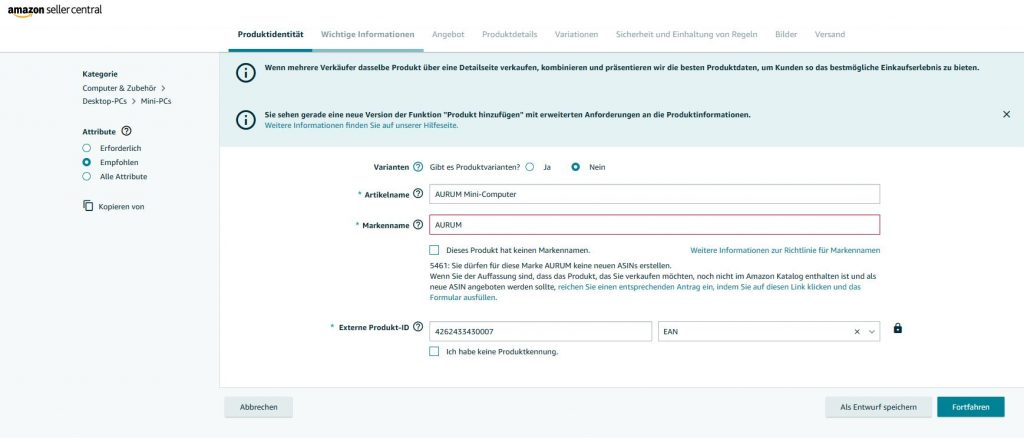Click the lock icon next to EAN
The height and width of the screenshot is (438, 1024).
(897, 328)
